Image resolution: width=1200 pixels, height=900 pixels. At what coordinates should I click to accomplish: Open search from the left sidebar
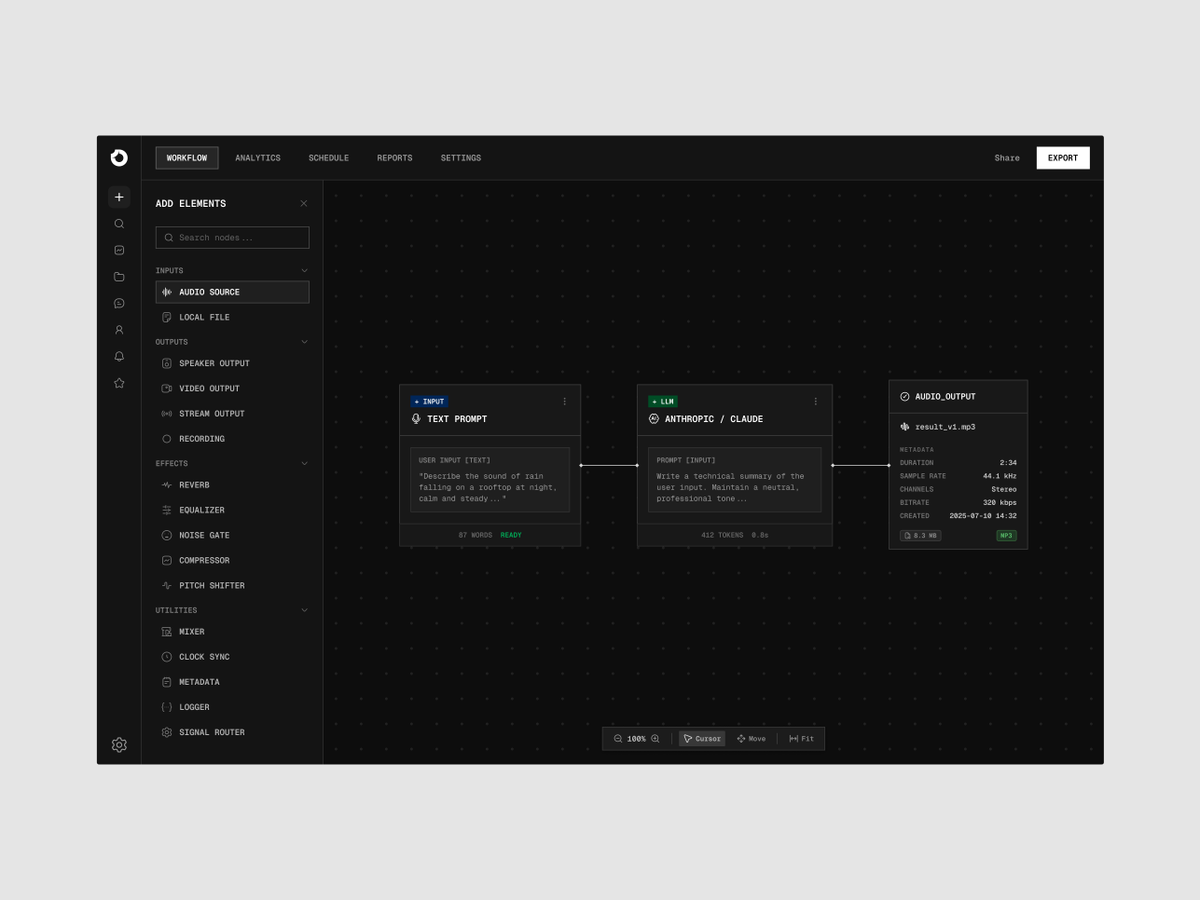point(119,224)
